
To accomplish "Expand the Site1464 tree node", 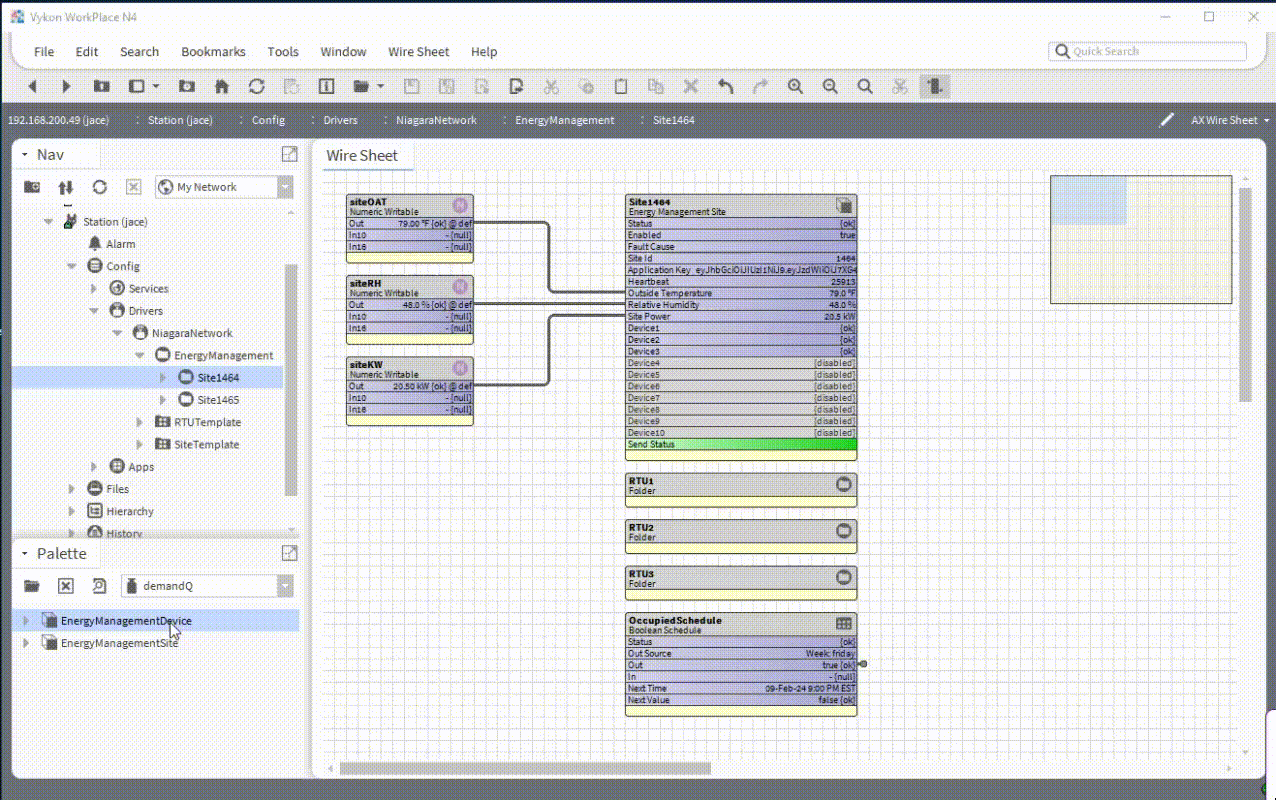I will click(164, 378).
